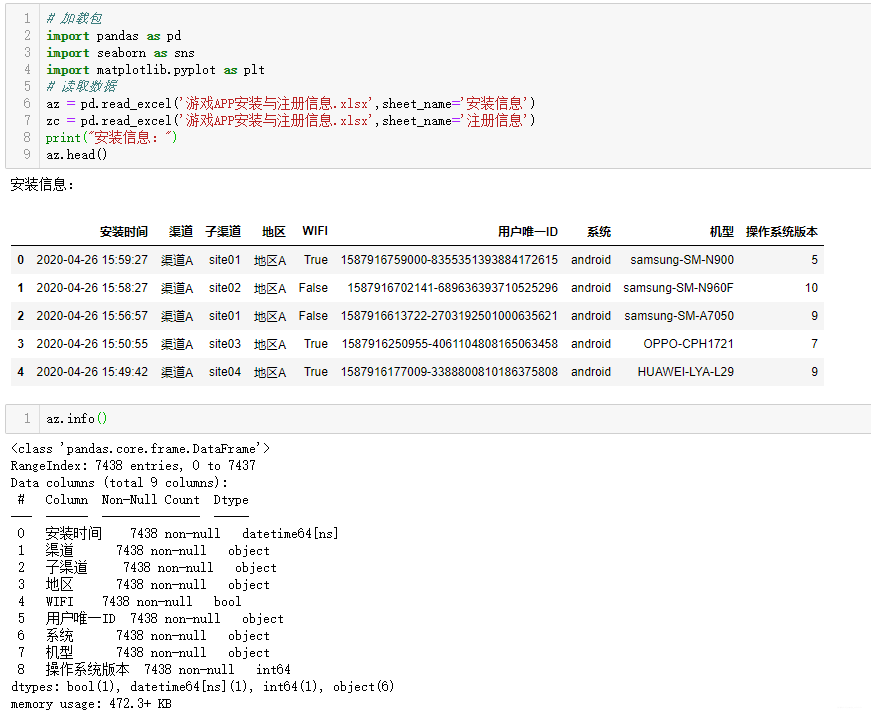Click True in the site03 row
Image resolution: width=871 pixels, height=718 pixels.
[316, 344]
